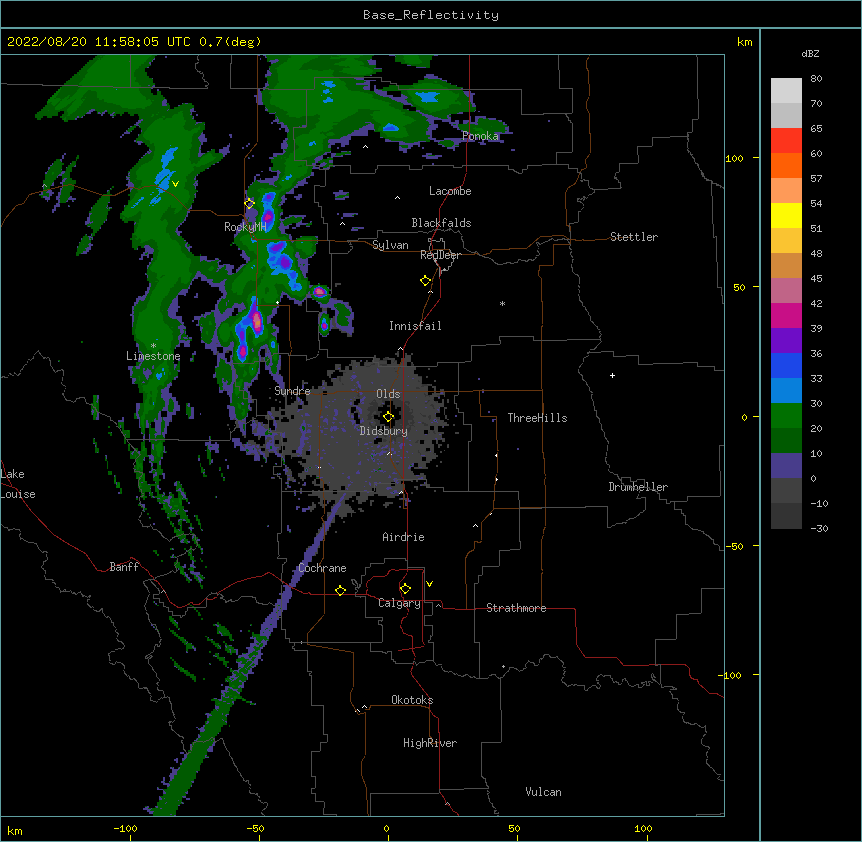Select the deep orange legend swatch below red

click(x=786, y=165)
